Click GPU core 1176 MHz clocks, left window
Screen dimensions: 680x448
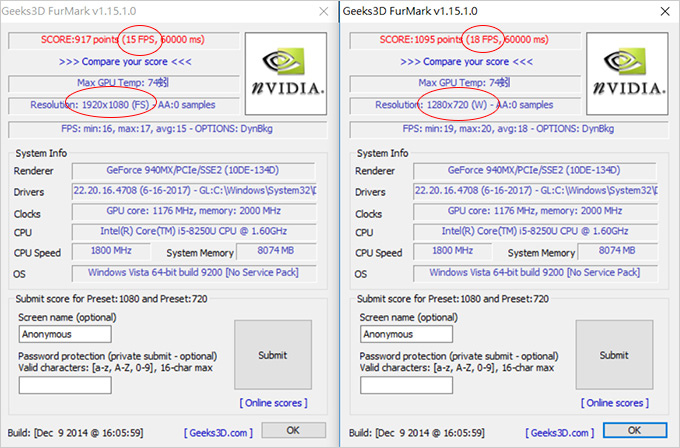(x=194, y=211)
